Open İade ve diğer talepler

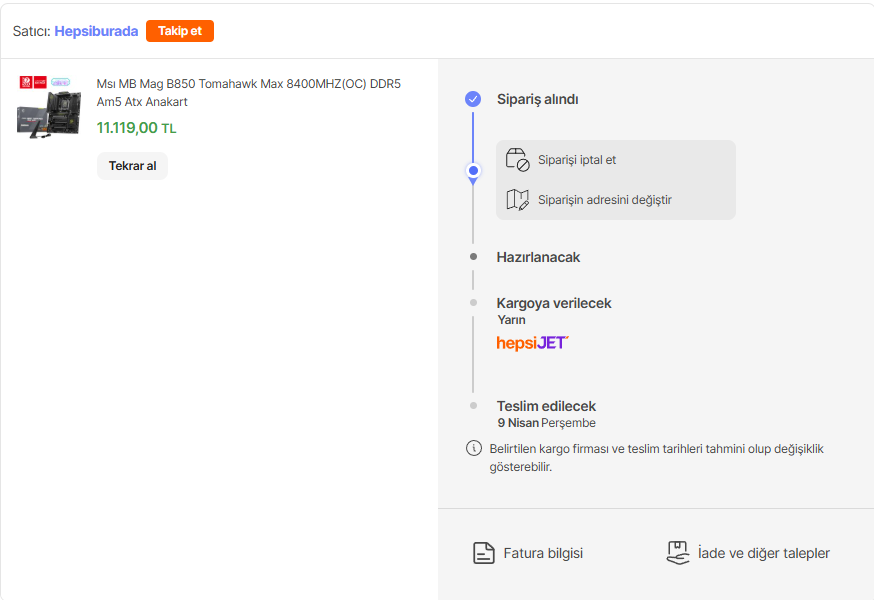[764, 553]
